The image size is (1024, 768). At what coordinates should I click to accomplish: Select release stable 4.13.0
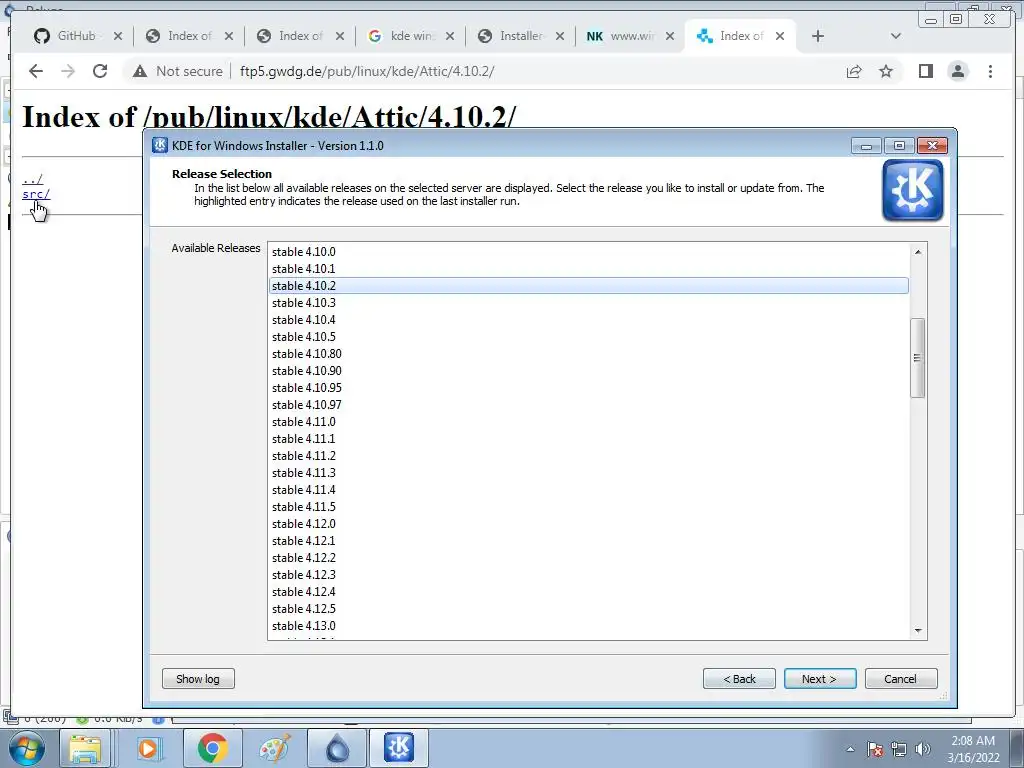point(588,625)
